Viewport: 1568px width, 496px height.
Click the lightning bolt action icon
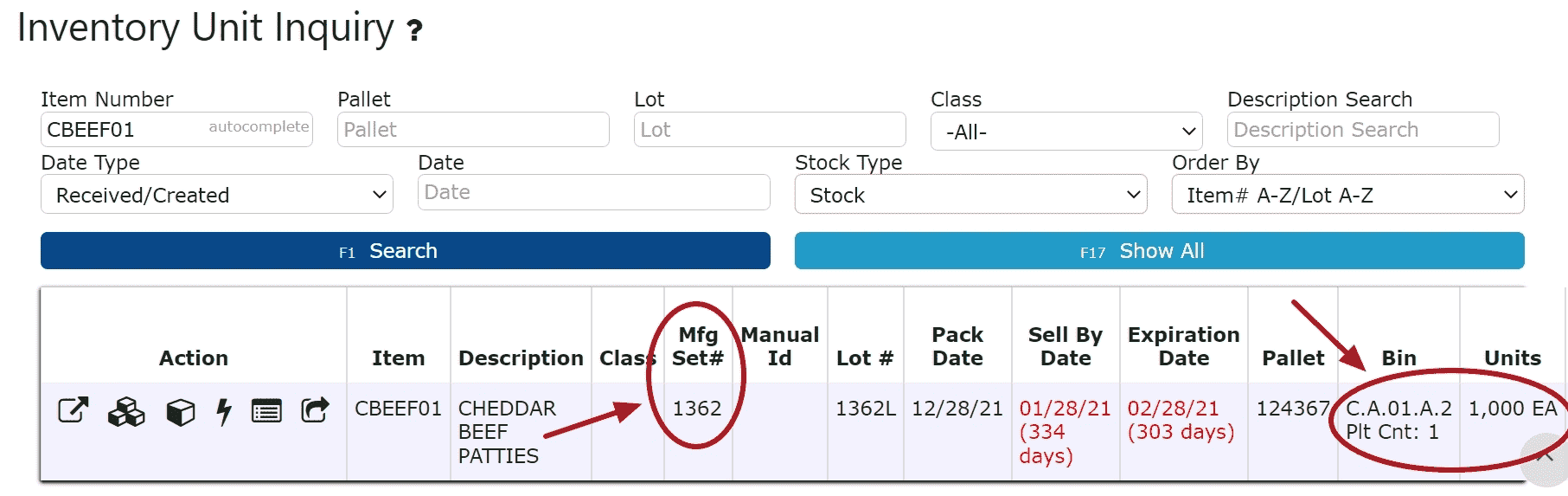(224, 412)
